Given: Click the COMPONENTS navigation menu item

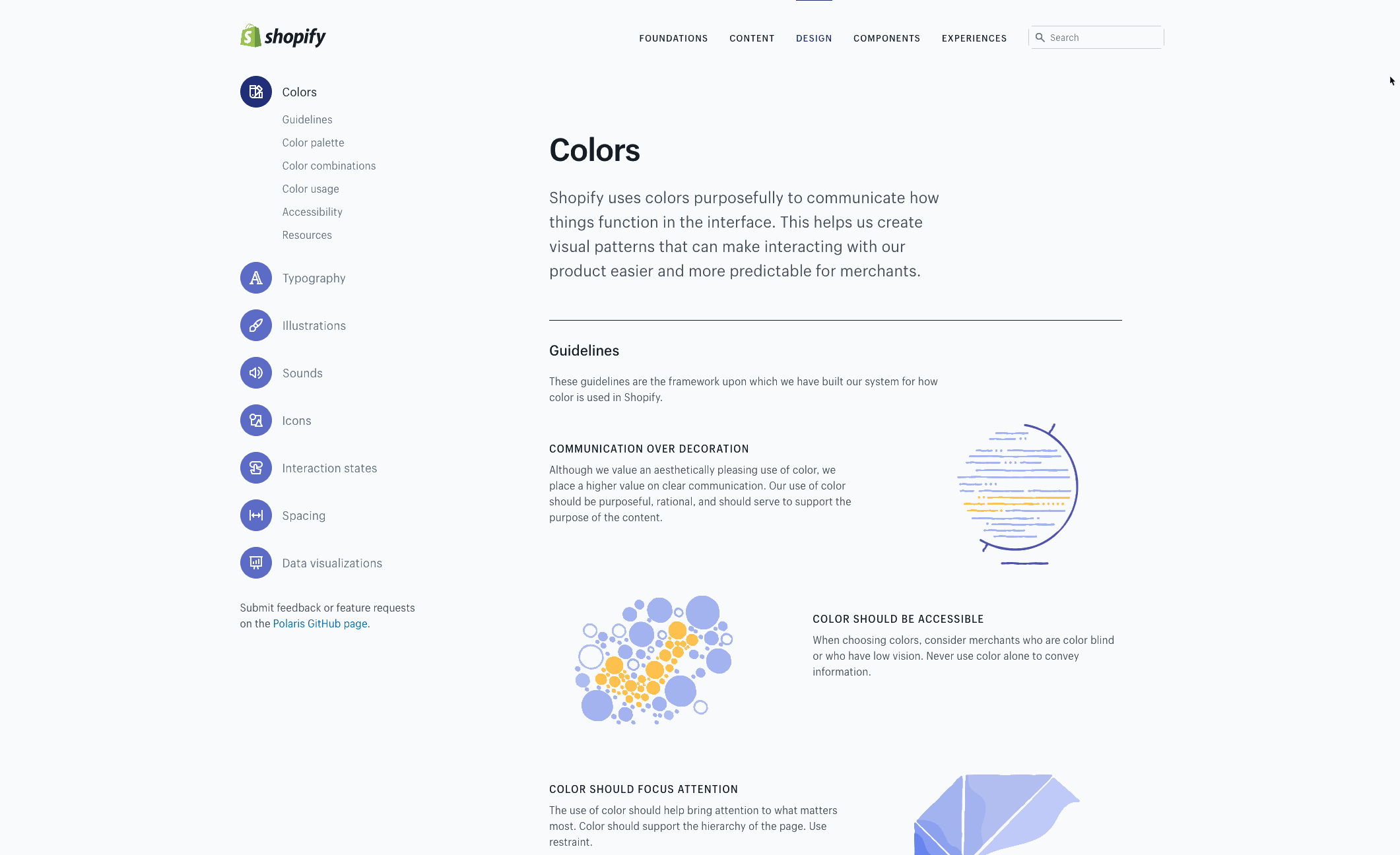Looking at the screenshot, I should point(887,38).
